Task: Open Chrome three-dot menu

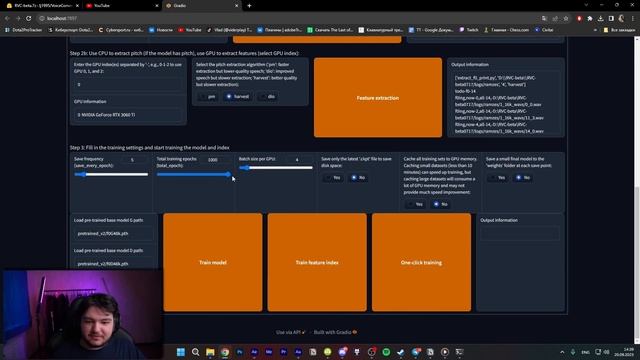Action: [633, 18]
